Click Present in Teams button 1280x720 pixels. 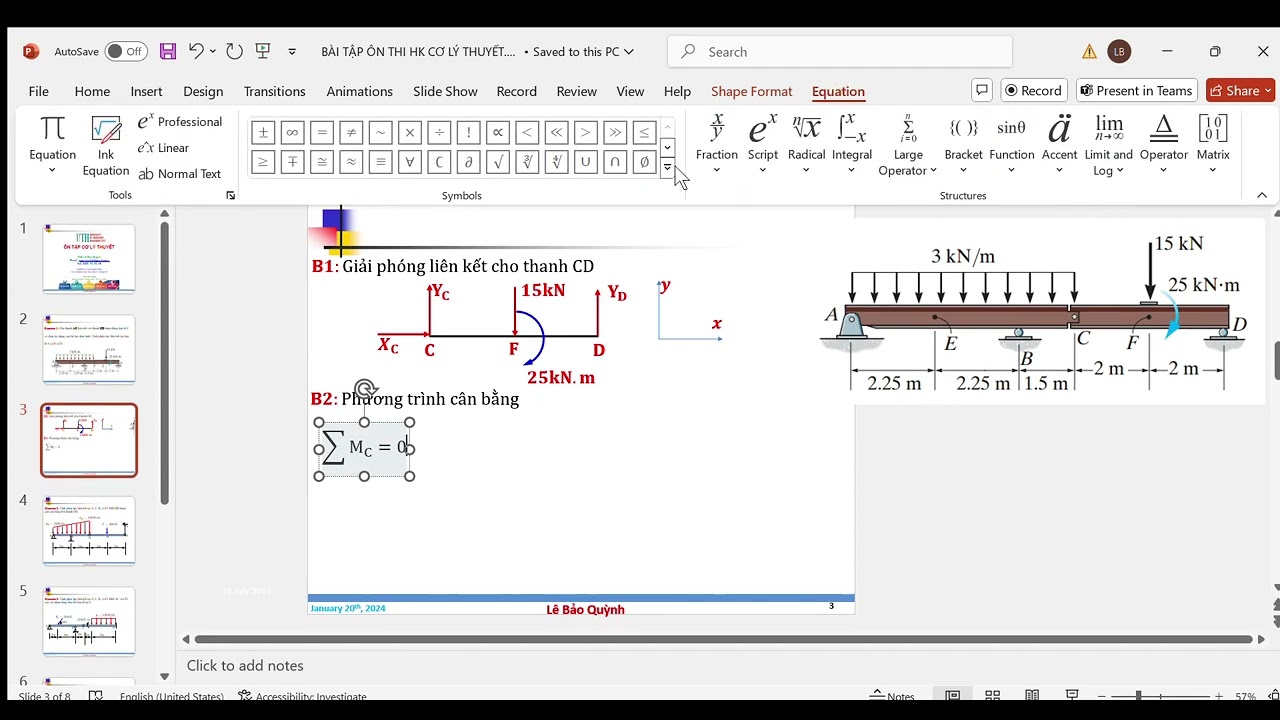point(1136,90)
